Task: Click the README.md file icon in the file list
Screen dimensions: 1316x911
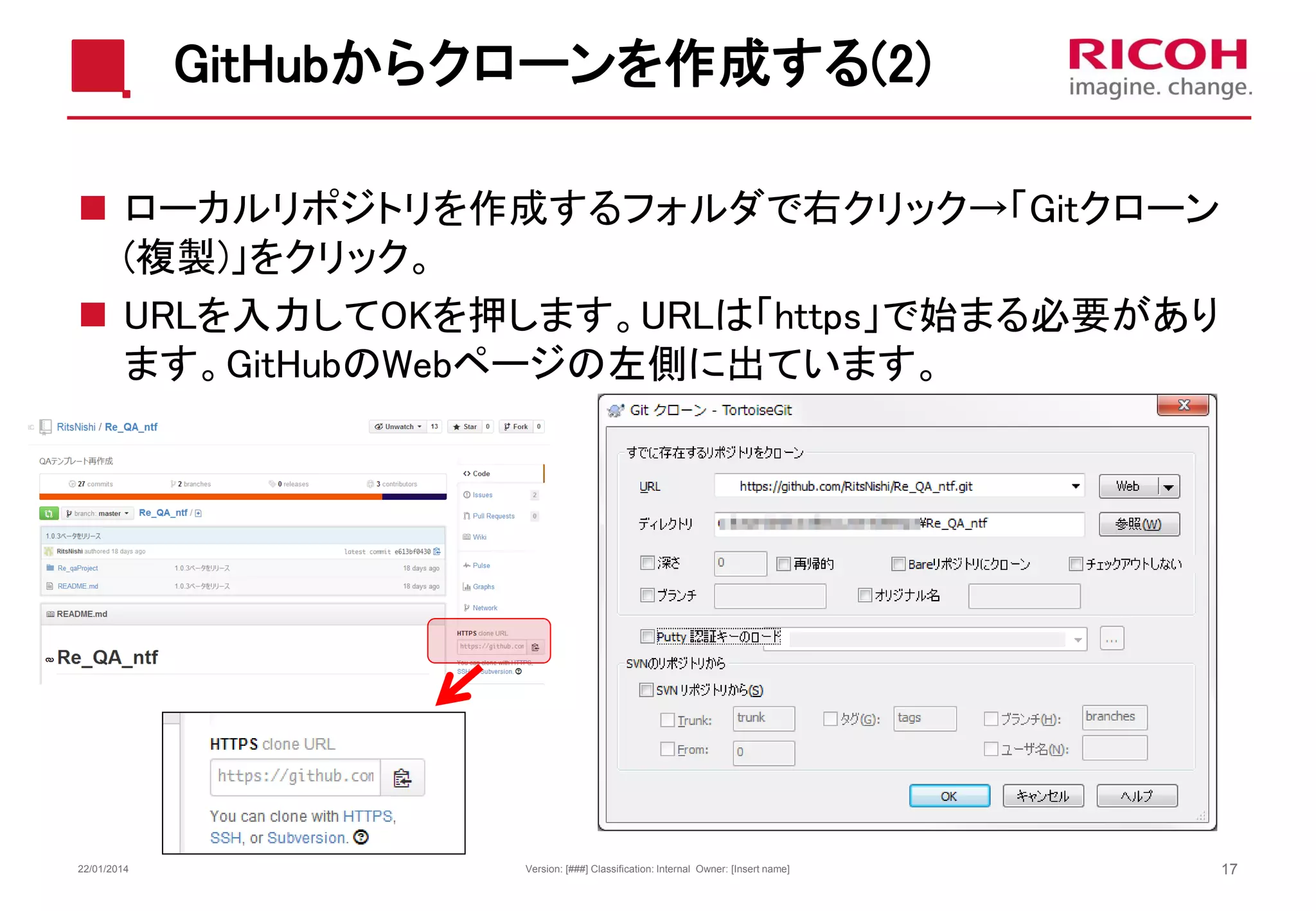Action: 50,586
